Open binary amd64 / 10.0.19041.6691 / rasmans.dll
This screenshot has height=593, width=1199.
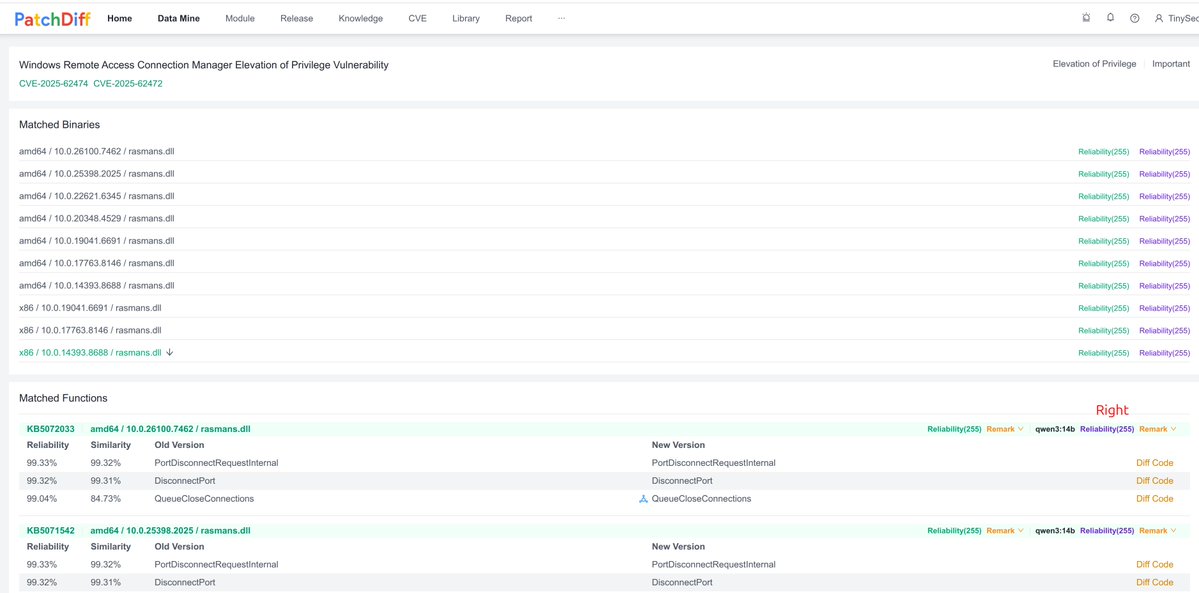coord(96,240)
